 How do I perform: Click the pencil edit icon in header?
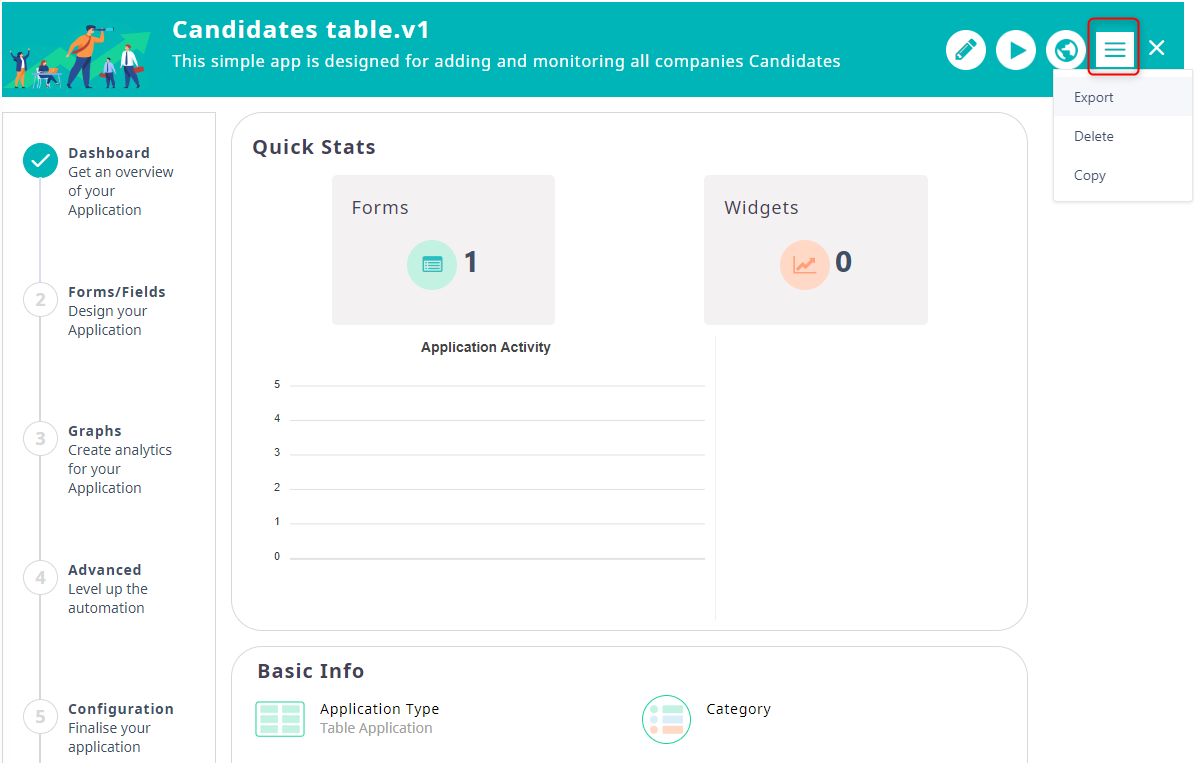click(x=965, y=50)
